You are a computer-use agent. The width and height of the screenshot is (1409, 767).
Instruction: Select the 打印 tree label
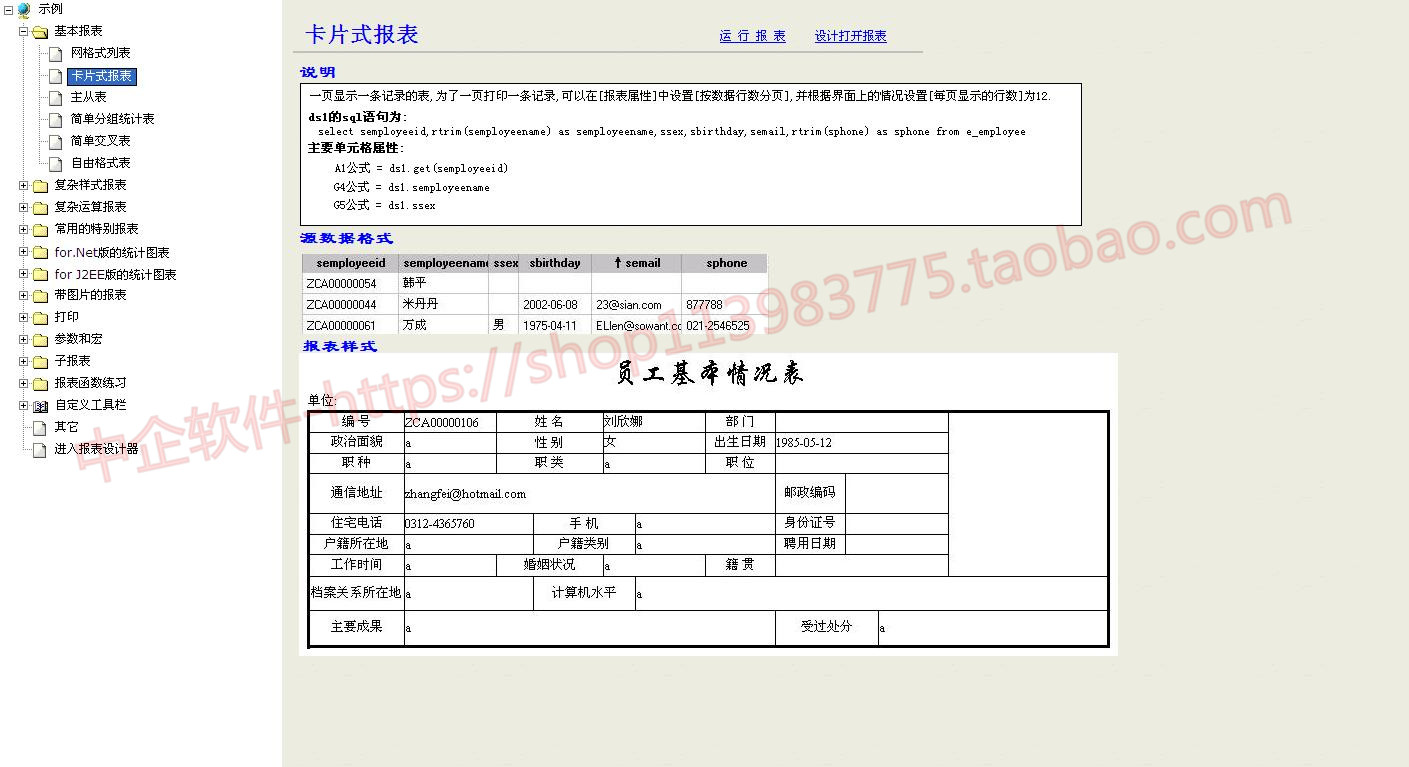pyautogui.click(x=66, y=317)
